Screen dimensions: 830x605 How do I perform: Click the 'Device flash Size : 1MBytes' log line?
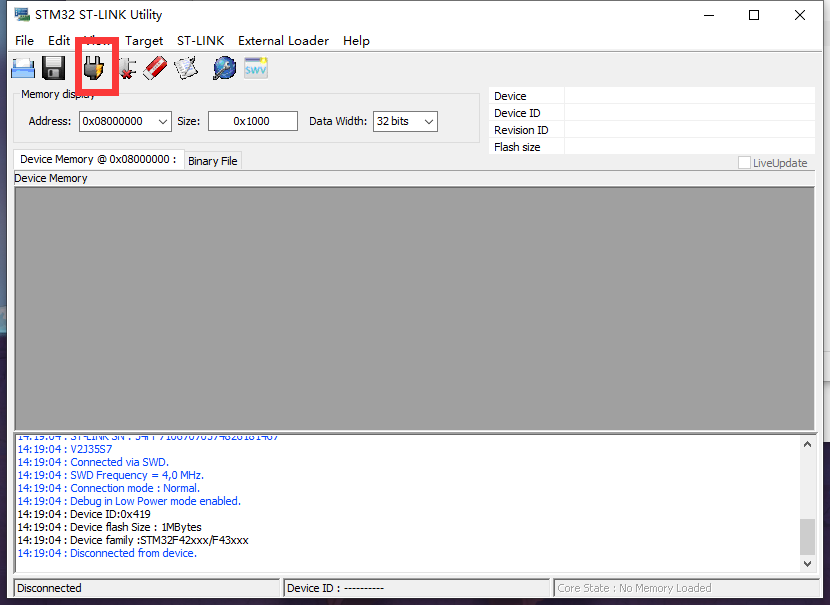click(x=110, y=527)
